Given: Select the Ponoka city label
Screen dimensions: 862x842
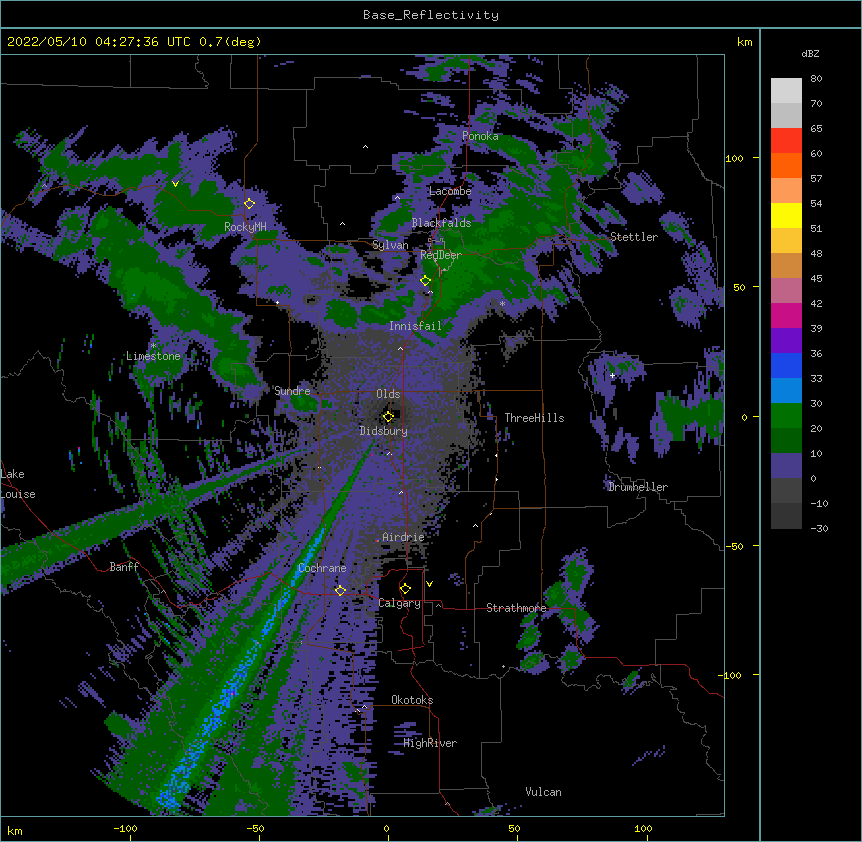Looking at the screenshot, I should [480, 136].
